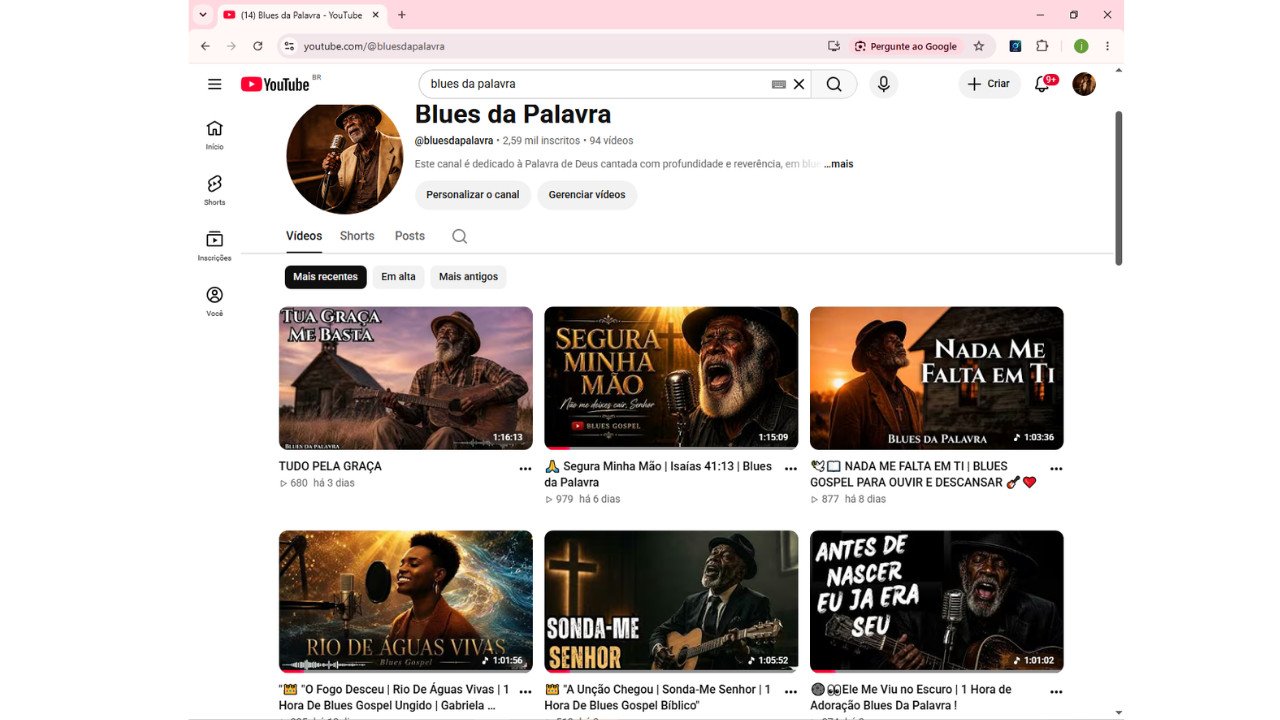The width and height of the screenshot is (1280, 720).
Task: Click the Antes de Nascer thumbnail
Action: coord(937,601)
